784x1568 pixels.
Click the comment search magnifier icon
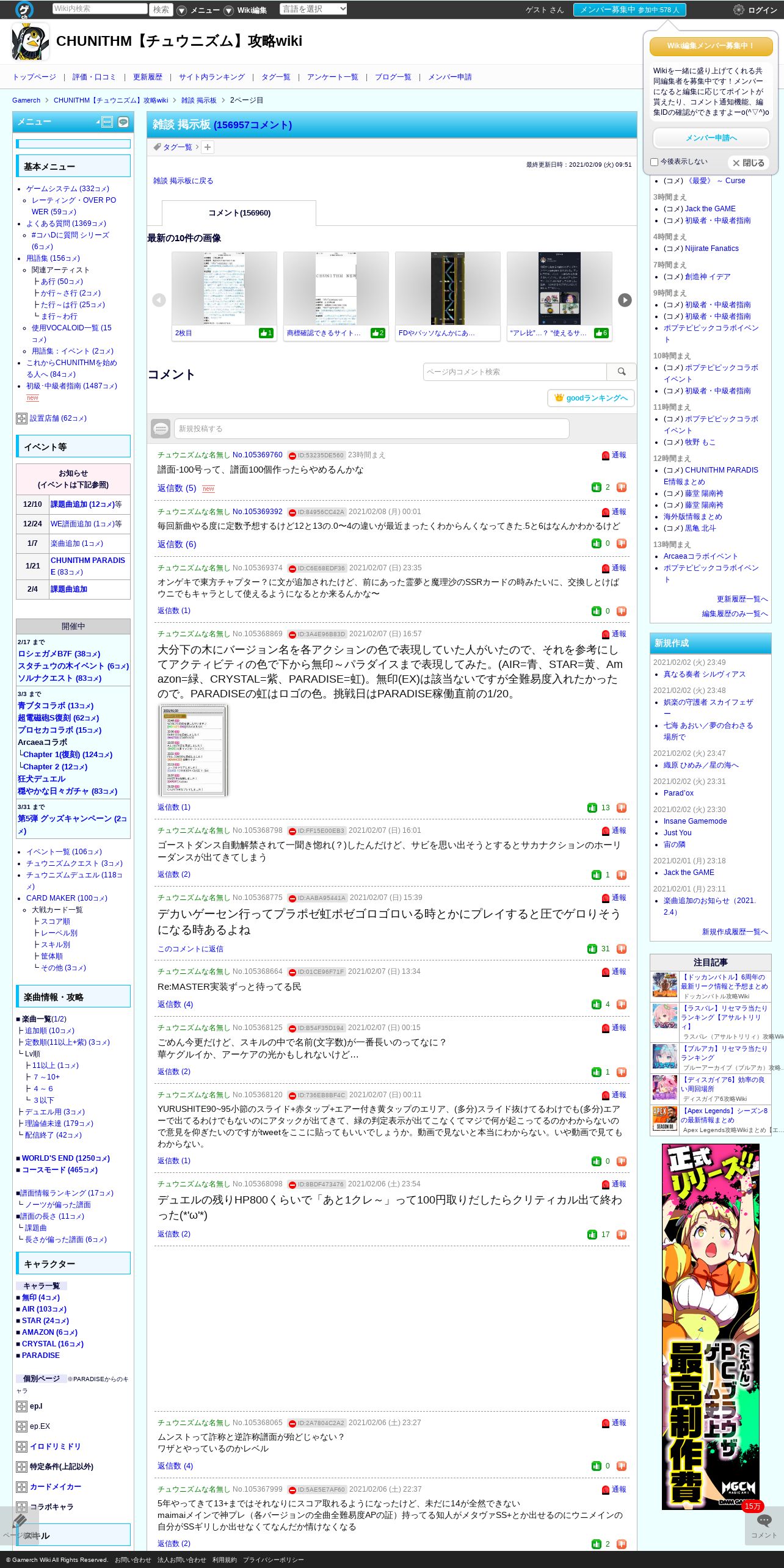point(622,372)
